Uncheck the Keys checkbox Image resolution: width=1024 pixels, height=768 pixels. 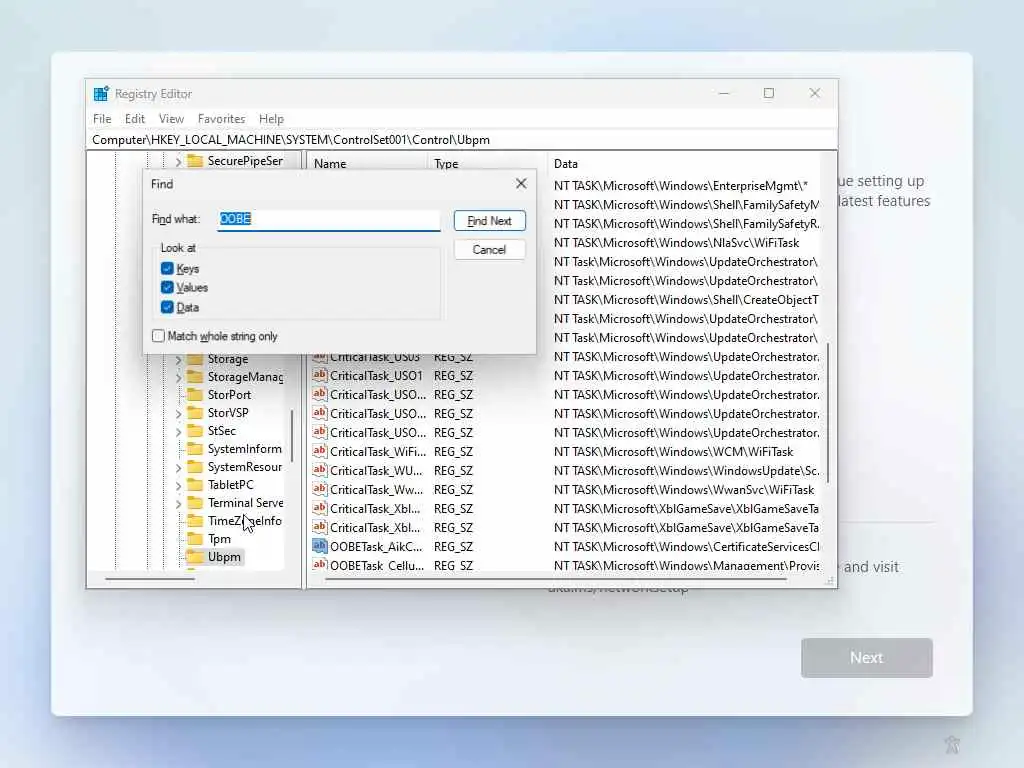click(167, 268)
